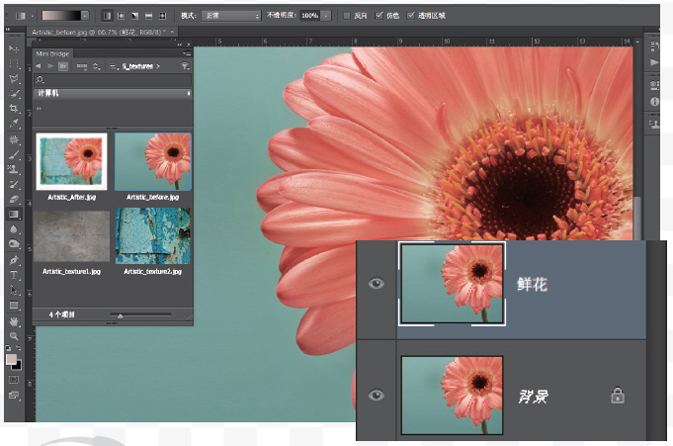
Task: Select the Artistic_After.jpg thumbnail
Action: click(x=72, y=161)
